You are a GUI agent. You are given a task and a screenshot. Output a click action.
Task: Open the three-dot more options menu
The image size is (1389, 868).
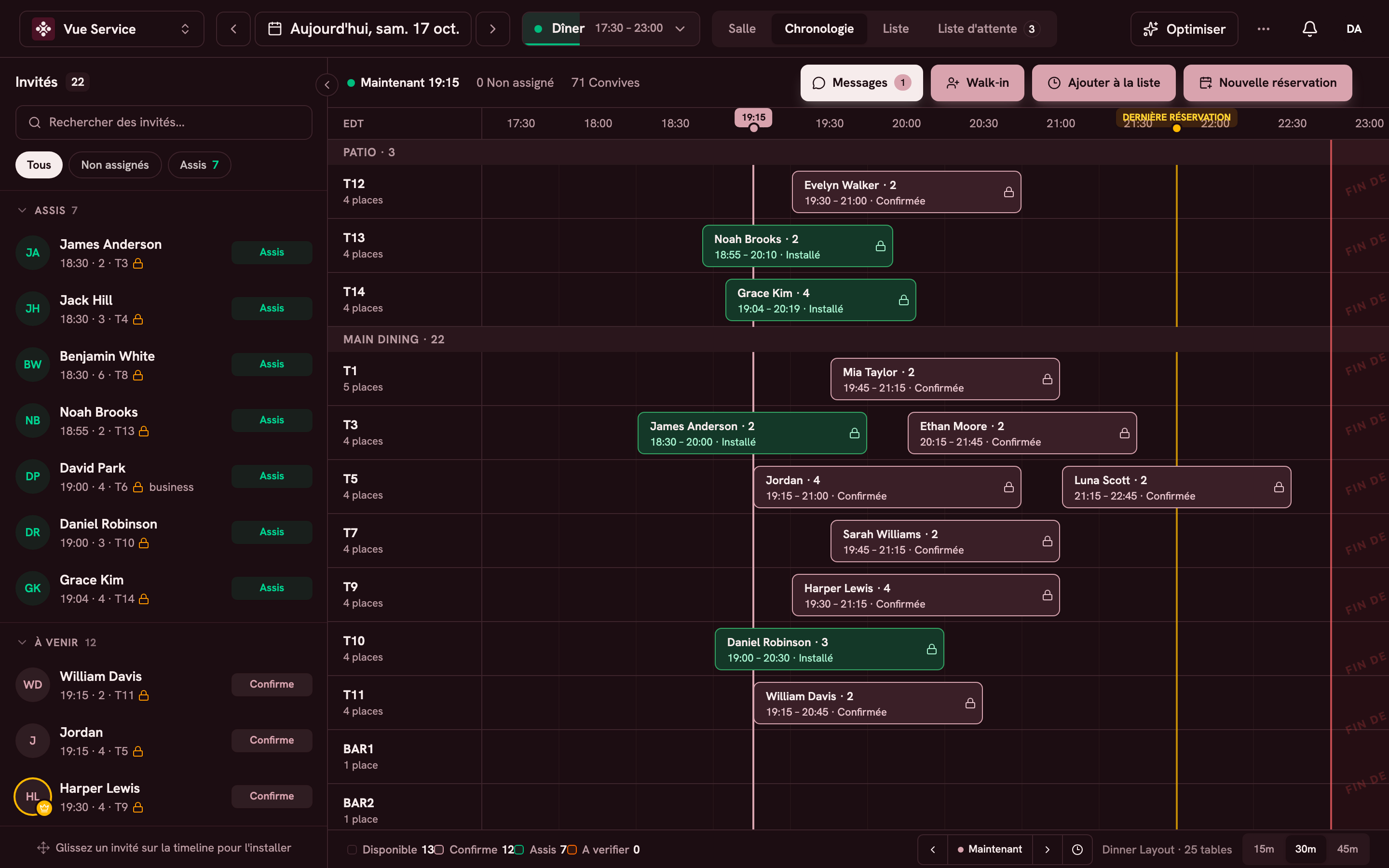pyautogui.click(x=1263, y=29)
